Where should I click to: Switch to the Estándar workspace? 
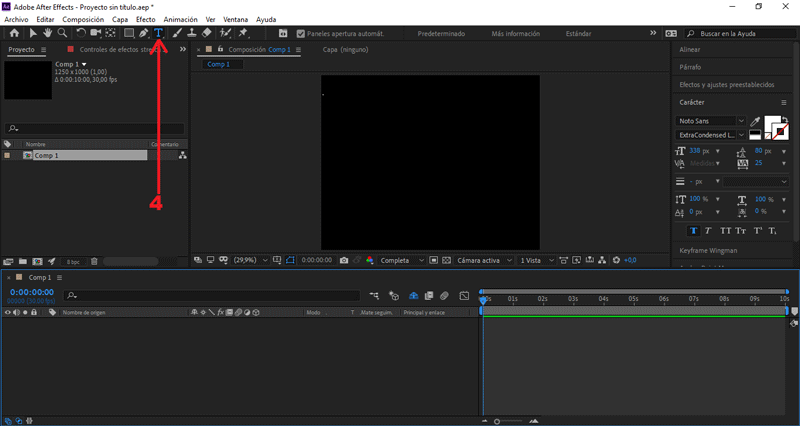point(578,33)
